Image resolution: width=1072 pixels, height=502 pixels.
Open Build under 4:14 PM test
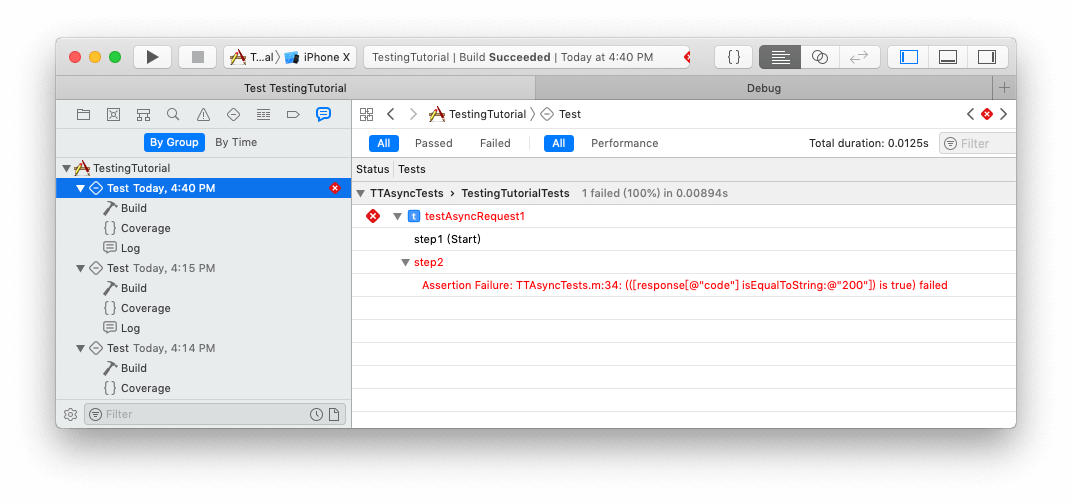click(x=134, y=368)
